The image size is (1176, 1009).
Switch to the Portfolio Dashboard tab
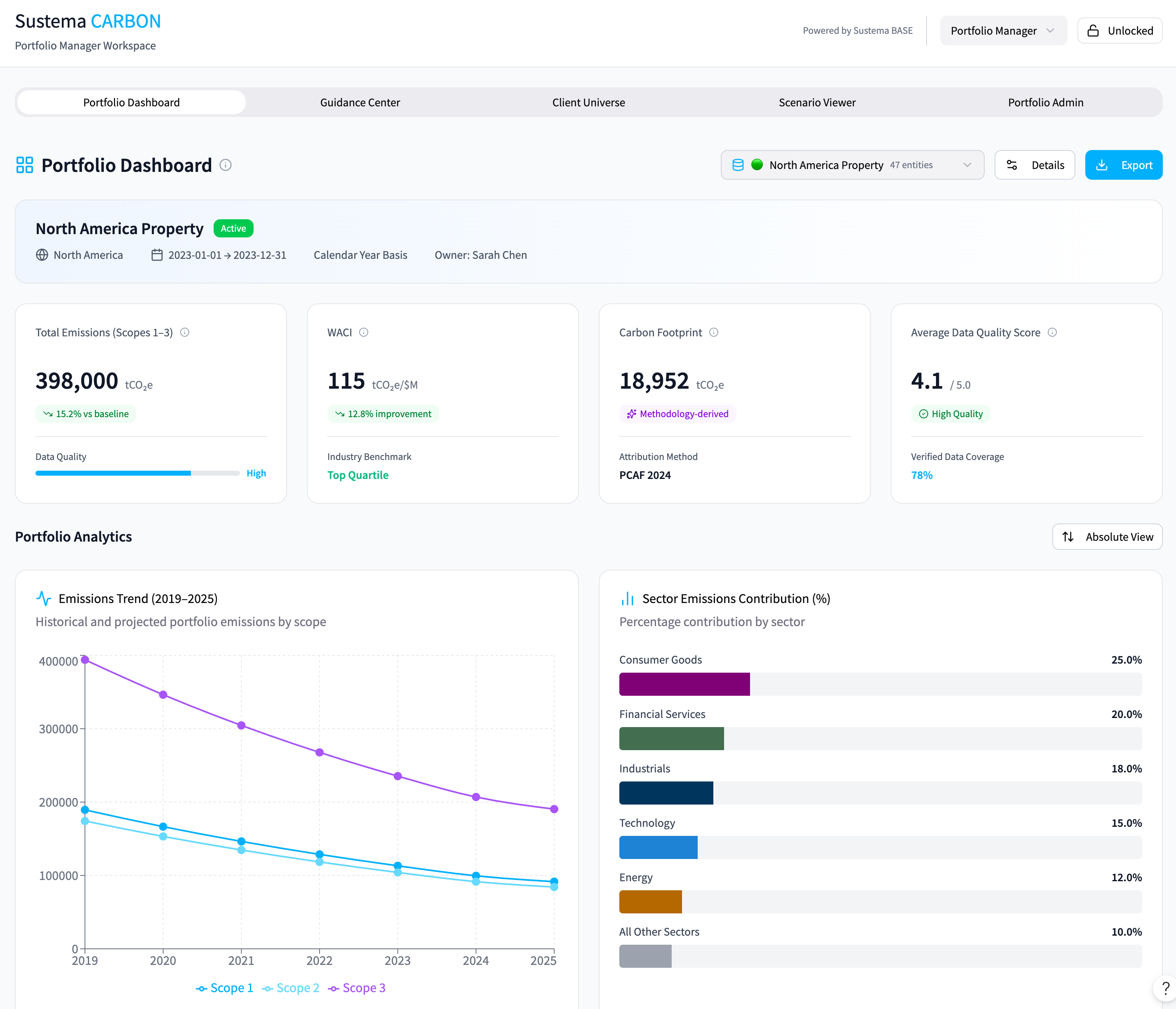point(132,103)
